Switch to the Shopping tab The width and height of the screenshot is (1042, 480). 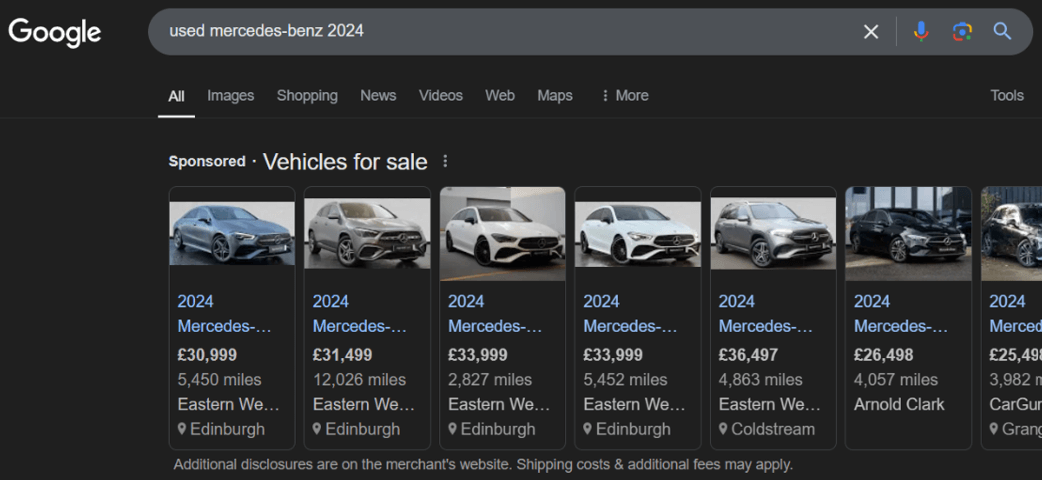coord(307,96)
